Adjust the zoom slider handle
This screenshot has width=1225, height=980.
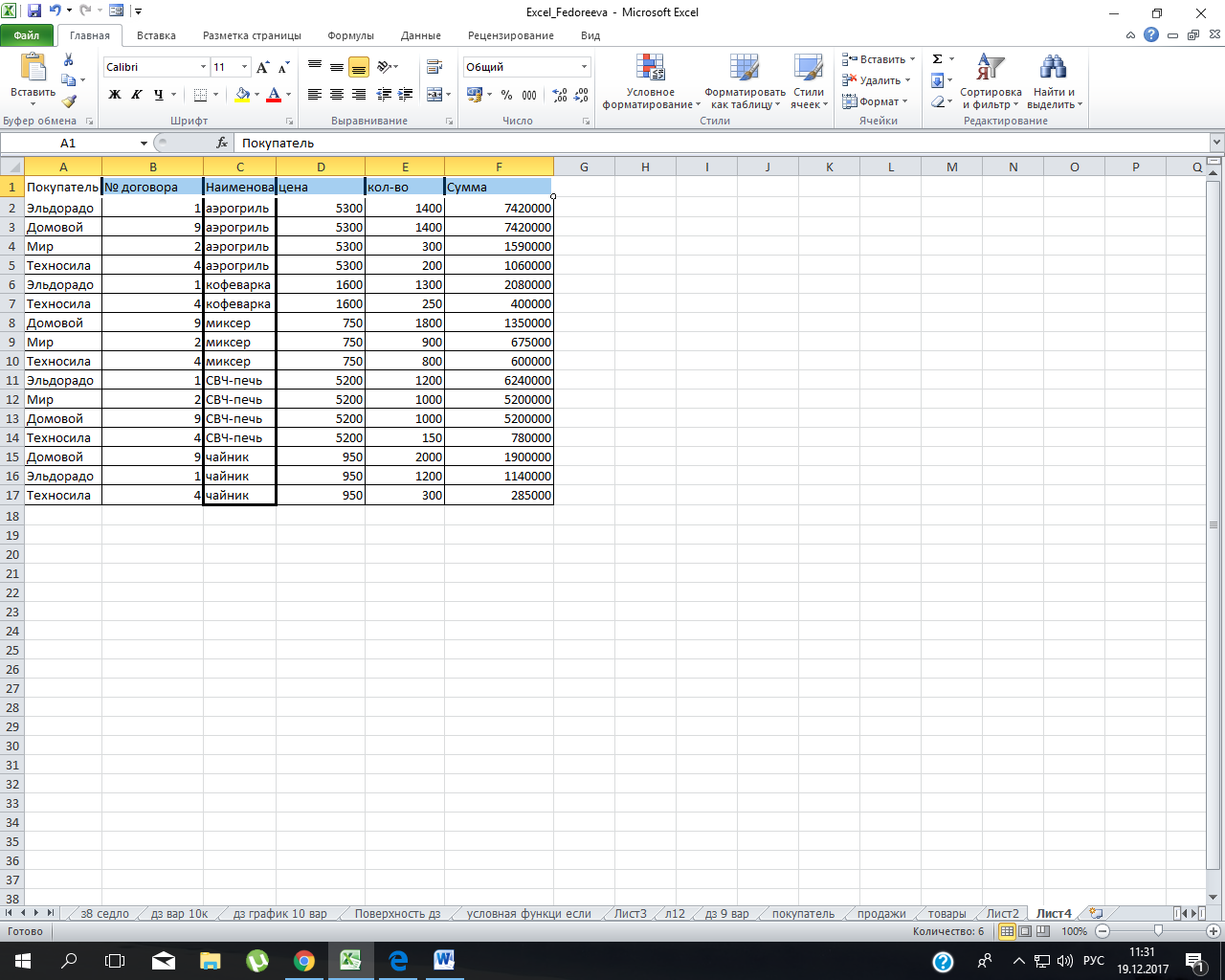point(1158,931)
